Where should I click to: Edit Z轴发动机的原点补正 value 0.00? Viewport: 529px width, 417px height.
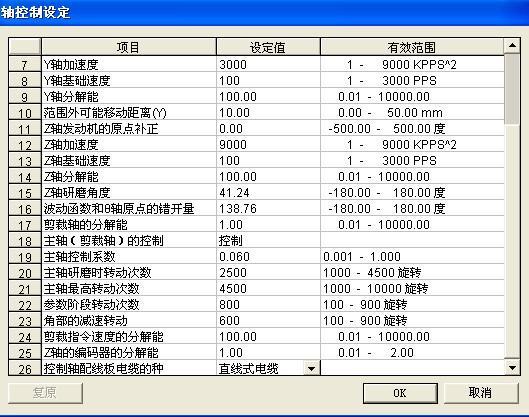tap(268, 129)
